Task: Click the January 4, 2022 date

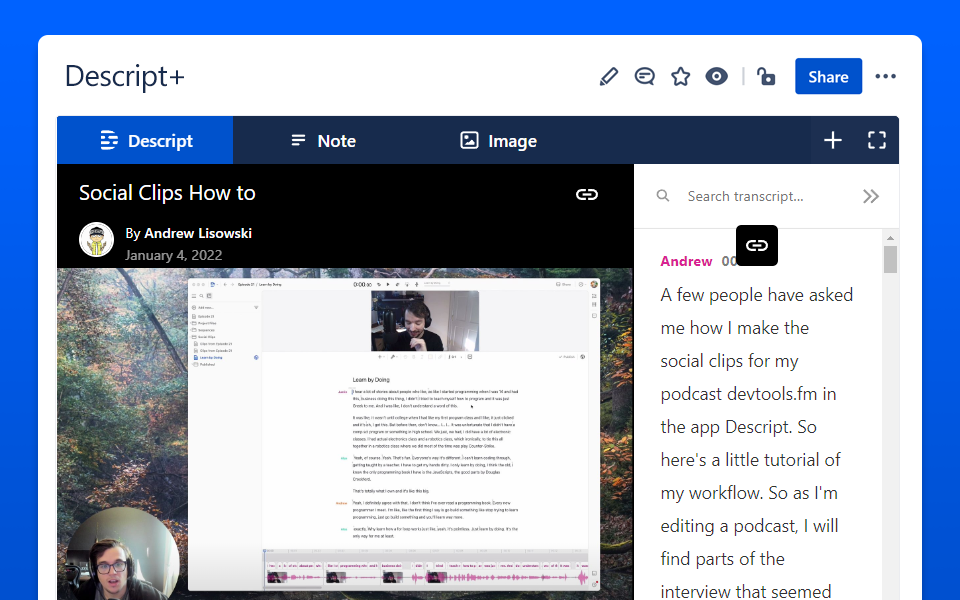Action: pyautogui.click(x=173, y=255)
